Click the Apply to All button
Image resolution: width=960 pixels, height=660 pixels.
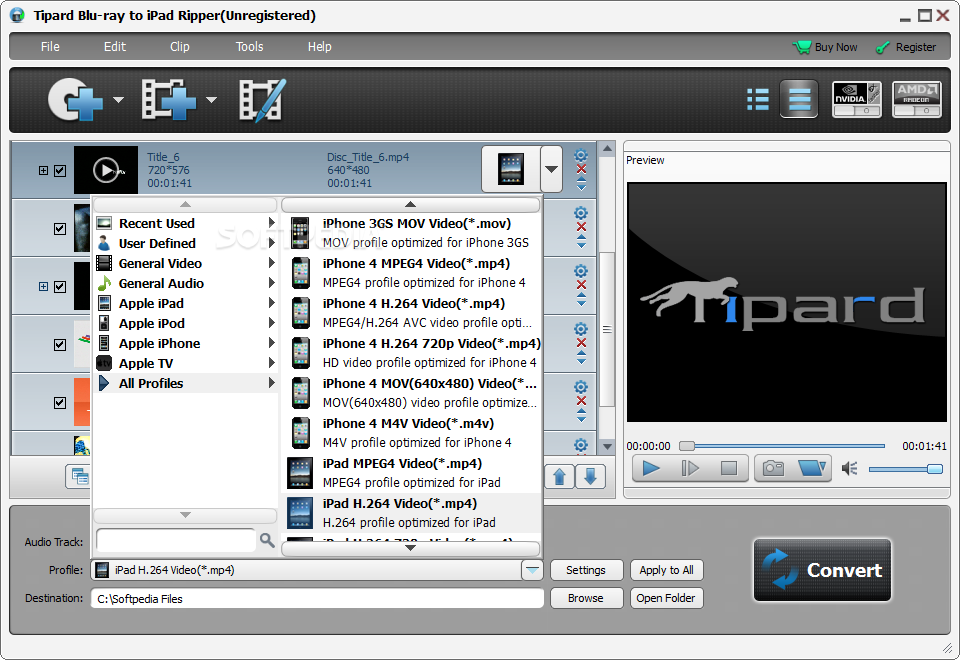(666, 570)
